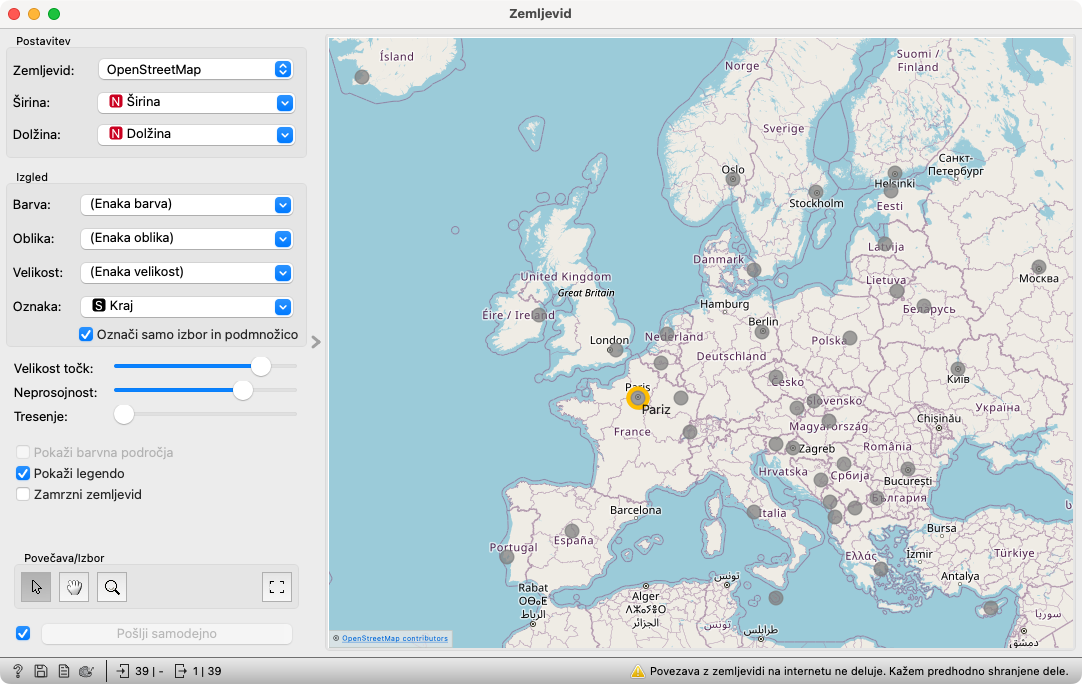Collapse the left control panel arrow
This screenshot has height=684, width=1082.
click(x=316, y=342)
